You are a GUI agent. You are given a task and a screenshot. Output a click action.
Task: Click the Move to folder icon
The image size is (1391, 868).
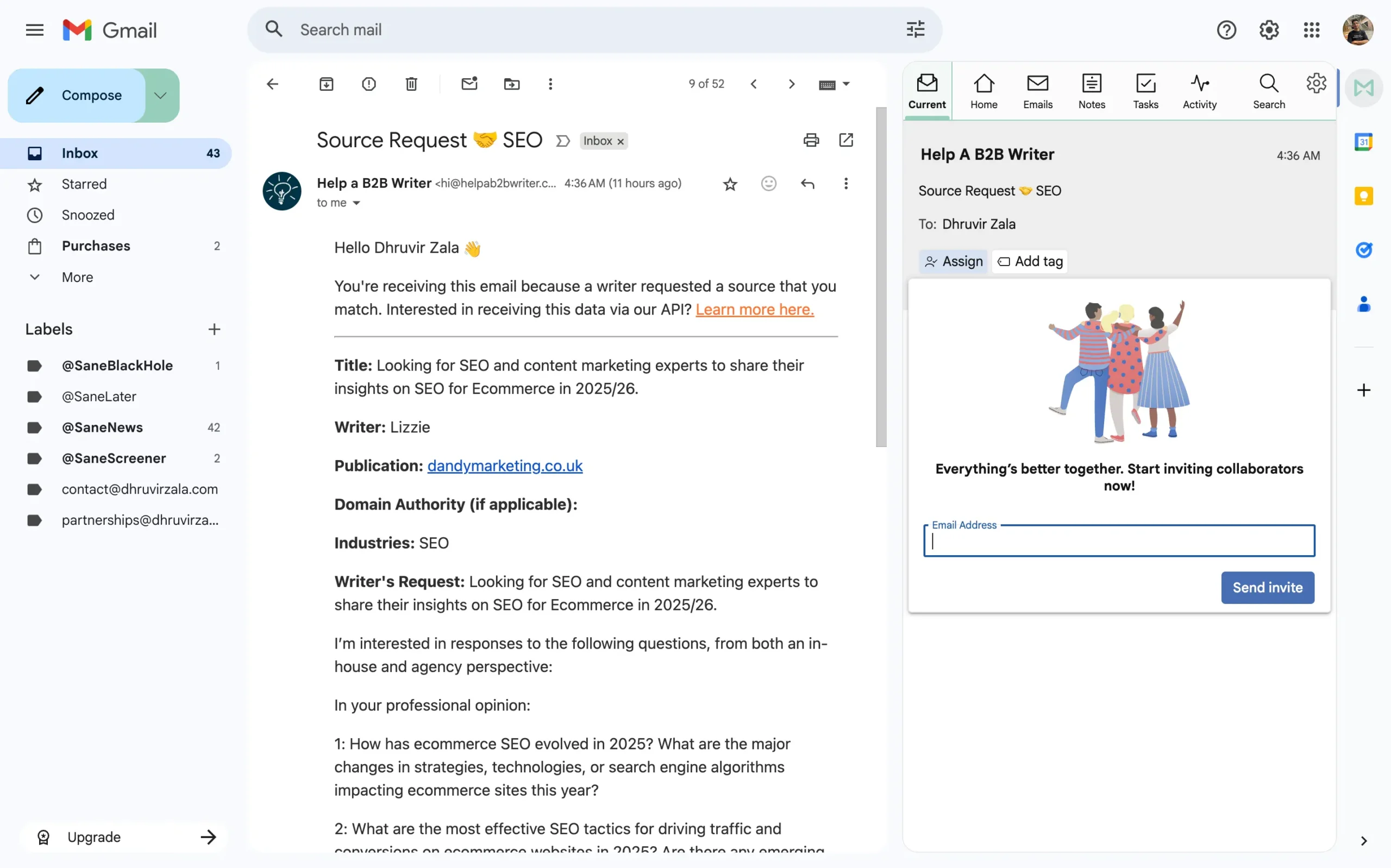coord(511,84)
